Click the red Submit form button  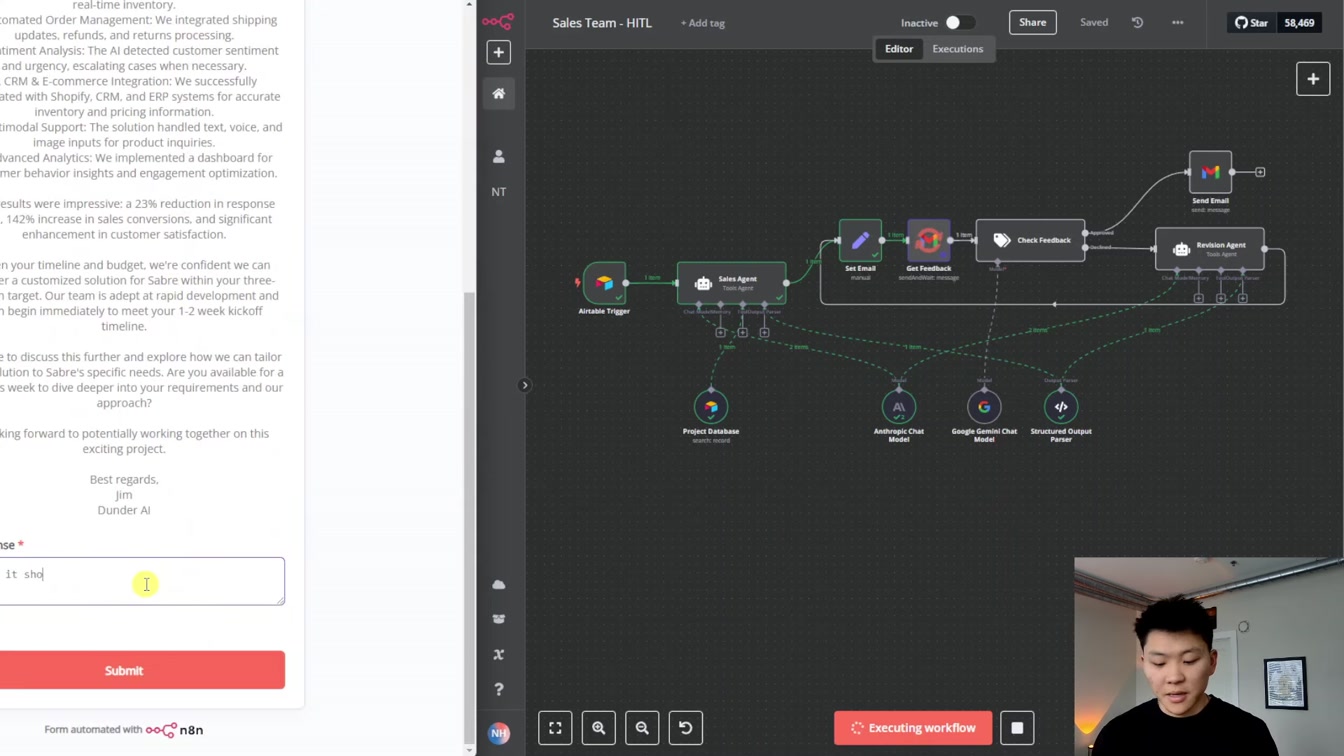pyautogui.click(x=142, y=670)
